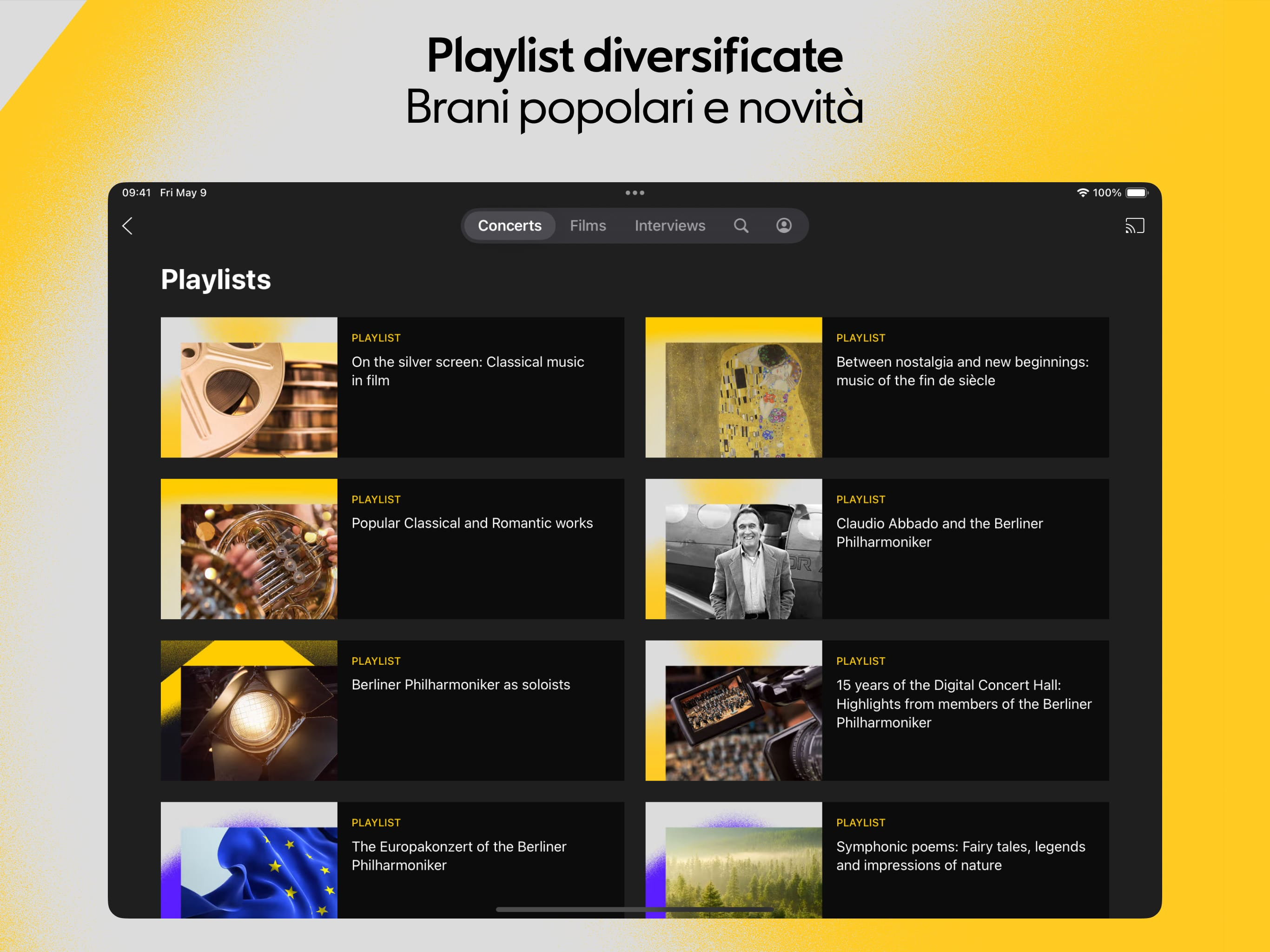The image size is (1270, 952).
Task: Click the PLAYLIST label above Claudio Abbado
Action: 860,500
